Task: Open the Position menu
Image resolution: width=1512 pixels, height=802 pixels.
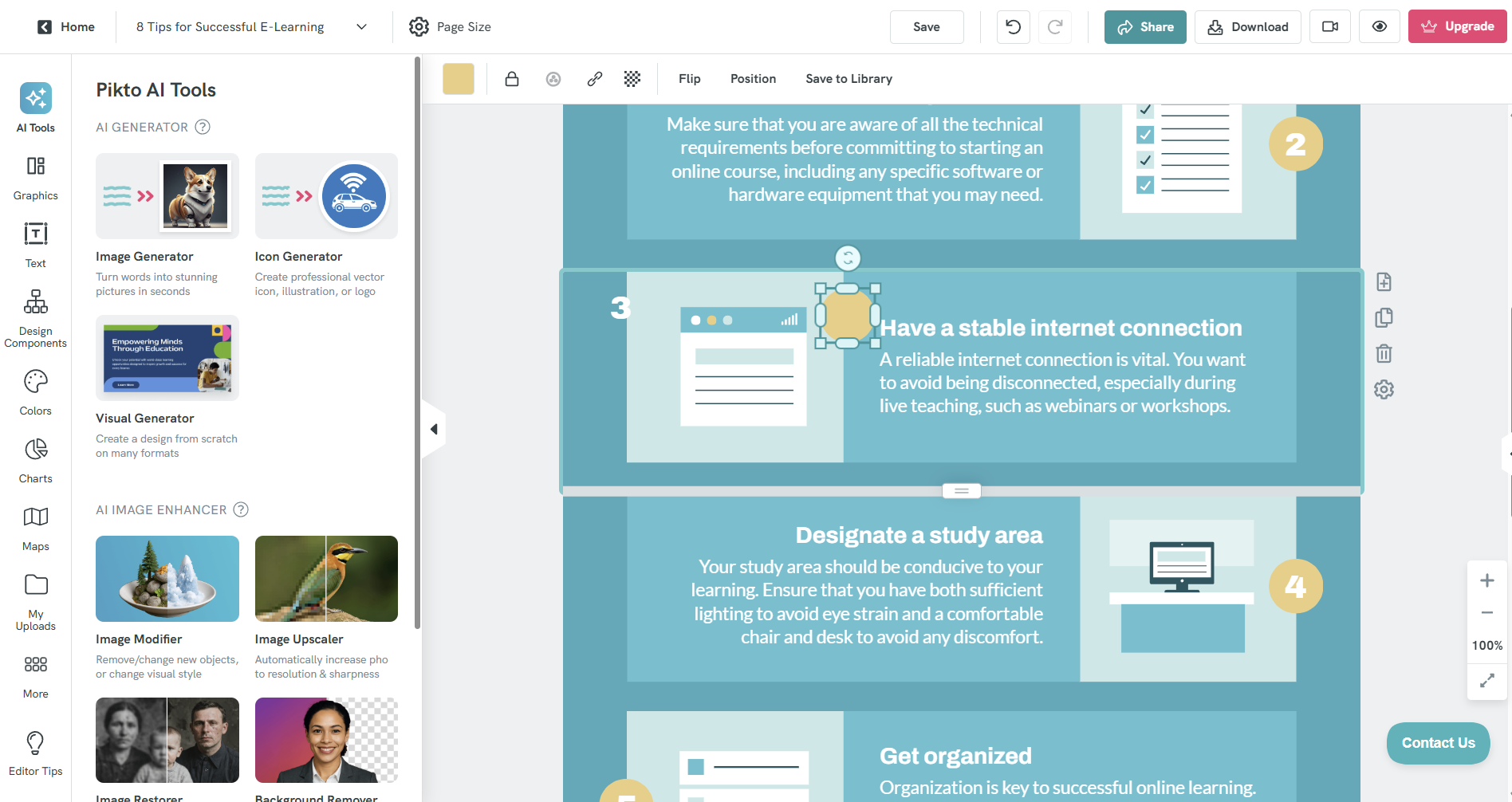Action: pyautogui.click(x=753, y=79)
